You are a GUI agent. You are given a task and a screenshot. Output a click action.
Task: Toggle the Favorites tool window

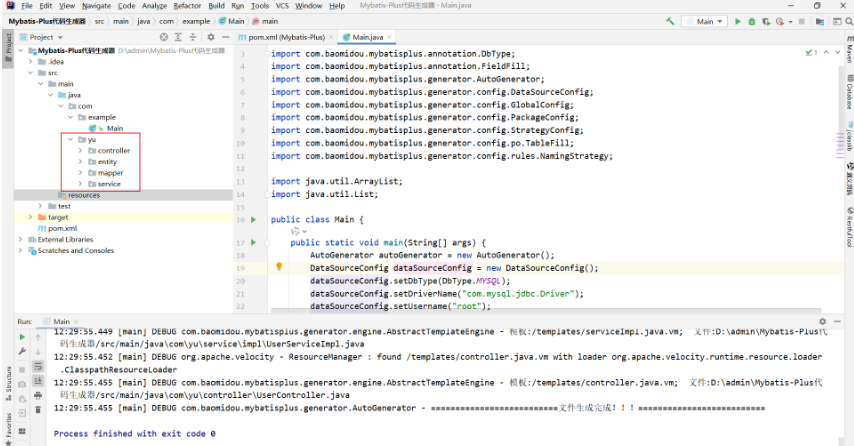click(8, 429)
